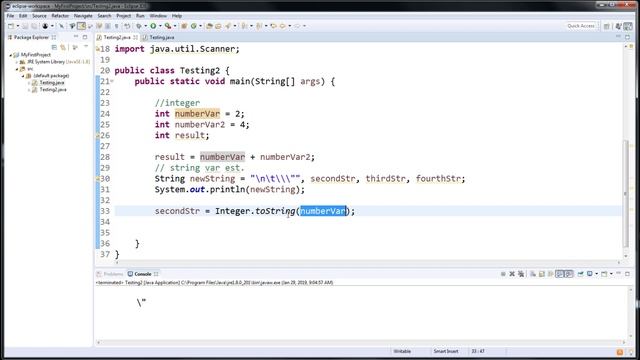Click the warning marker on line 30

click(98, 179)
